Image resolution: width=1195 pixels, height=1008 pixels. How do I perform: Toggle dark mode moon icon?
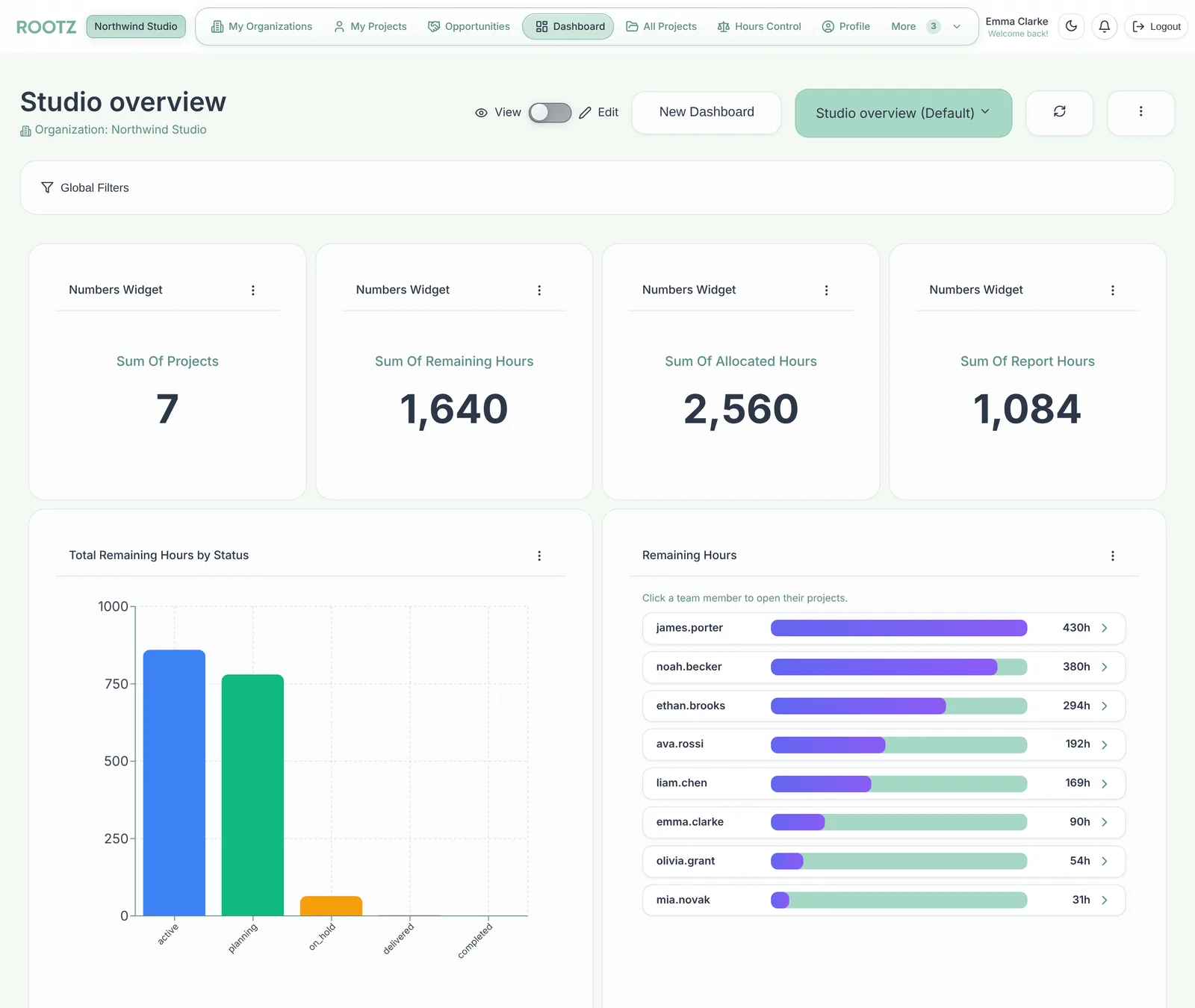[x=1071, y=27]
